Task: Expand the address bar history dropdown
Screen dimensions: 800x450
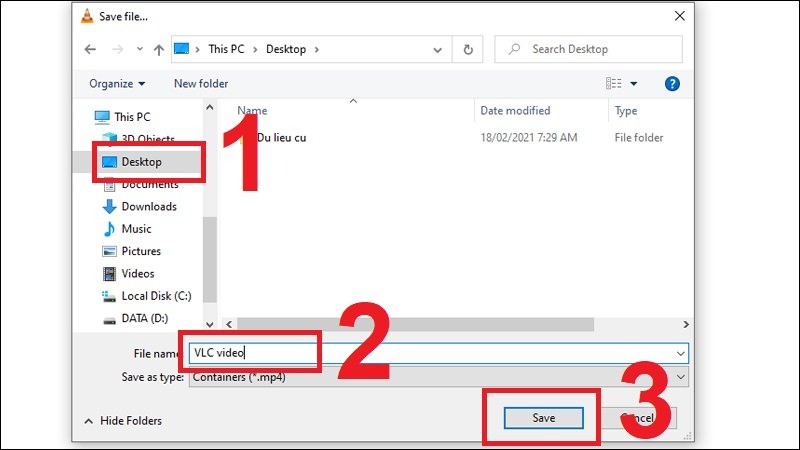Action: coord(438,49)
